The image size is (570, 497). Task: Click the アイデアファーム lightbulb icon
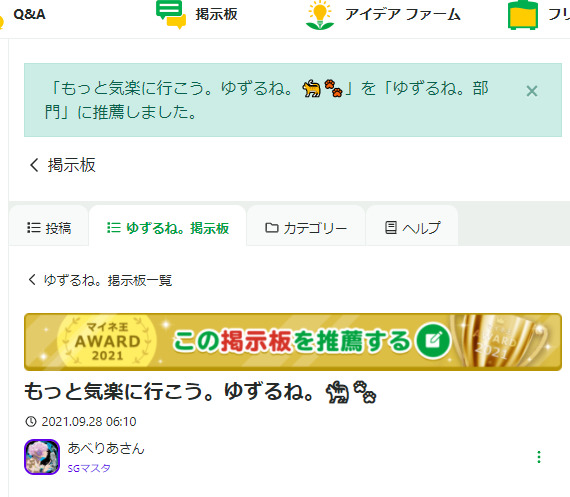tap(320, 15)
